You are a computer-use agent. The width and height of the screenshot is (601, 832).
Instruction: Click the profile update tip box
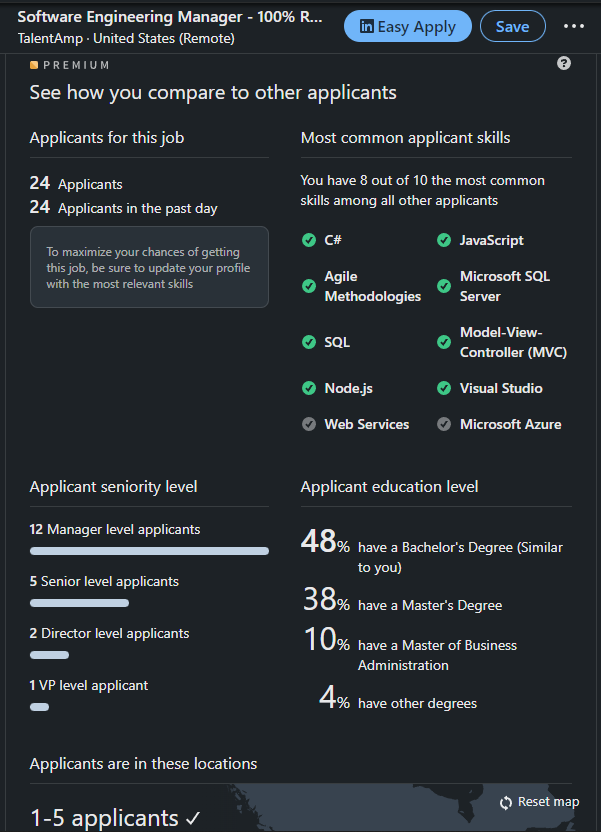pyautogui.click(x=149, y=267)
